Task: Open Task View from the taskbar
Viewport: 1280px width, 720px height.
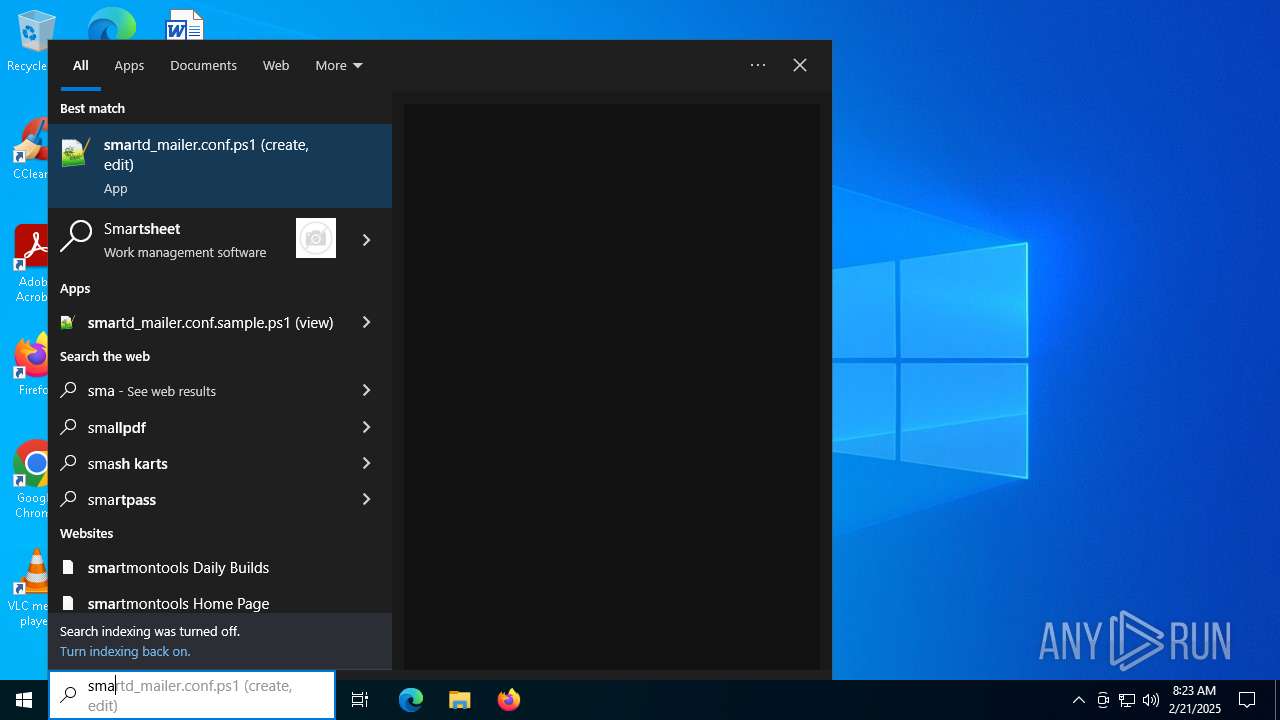Action: pos(360,700)
